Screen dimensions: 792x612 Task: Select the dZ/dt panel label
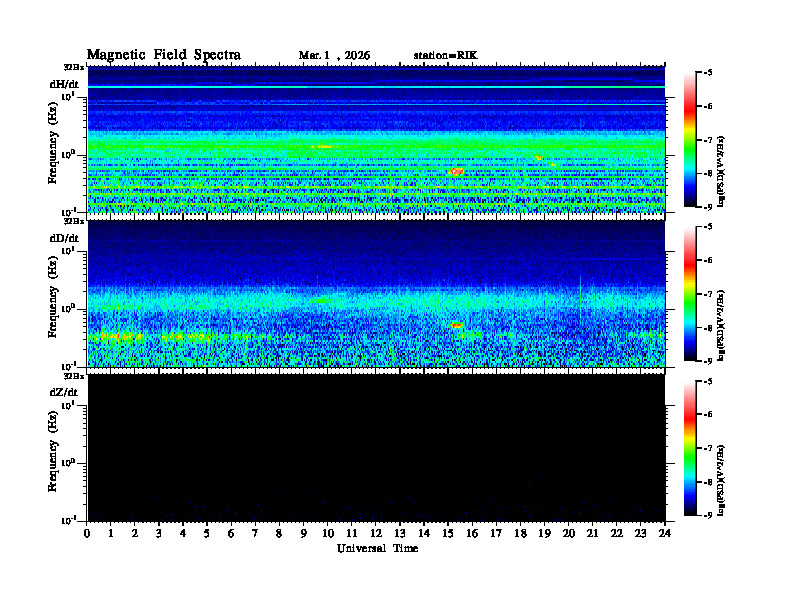click(64, 392)
